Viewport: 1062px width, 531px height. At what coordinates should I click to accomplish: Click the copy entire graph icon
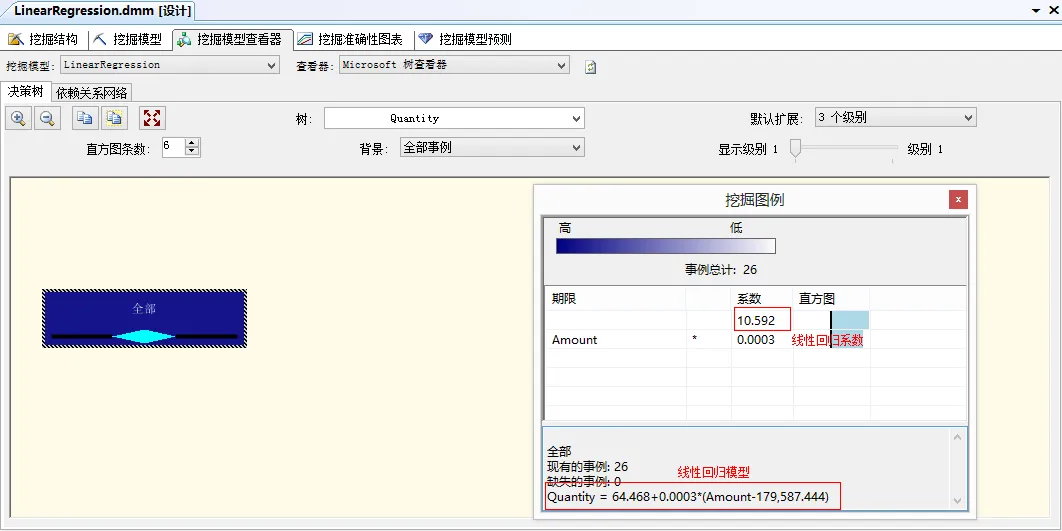click(114, 118)
